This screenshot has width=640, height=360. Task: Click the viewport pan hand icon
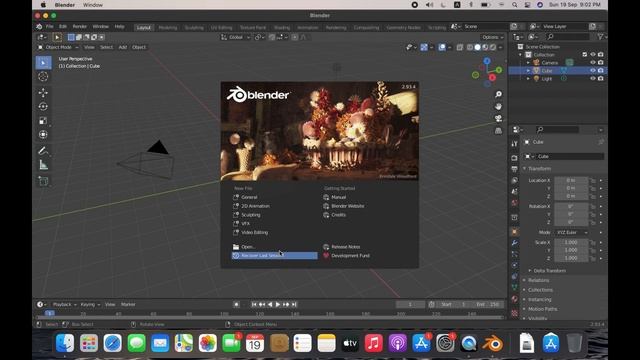coord(498,107)
